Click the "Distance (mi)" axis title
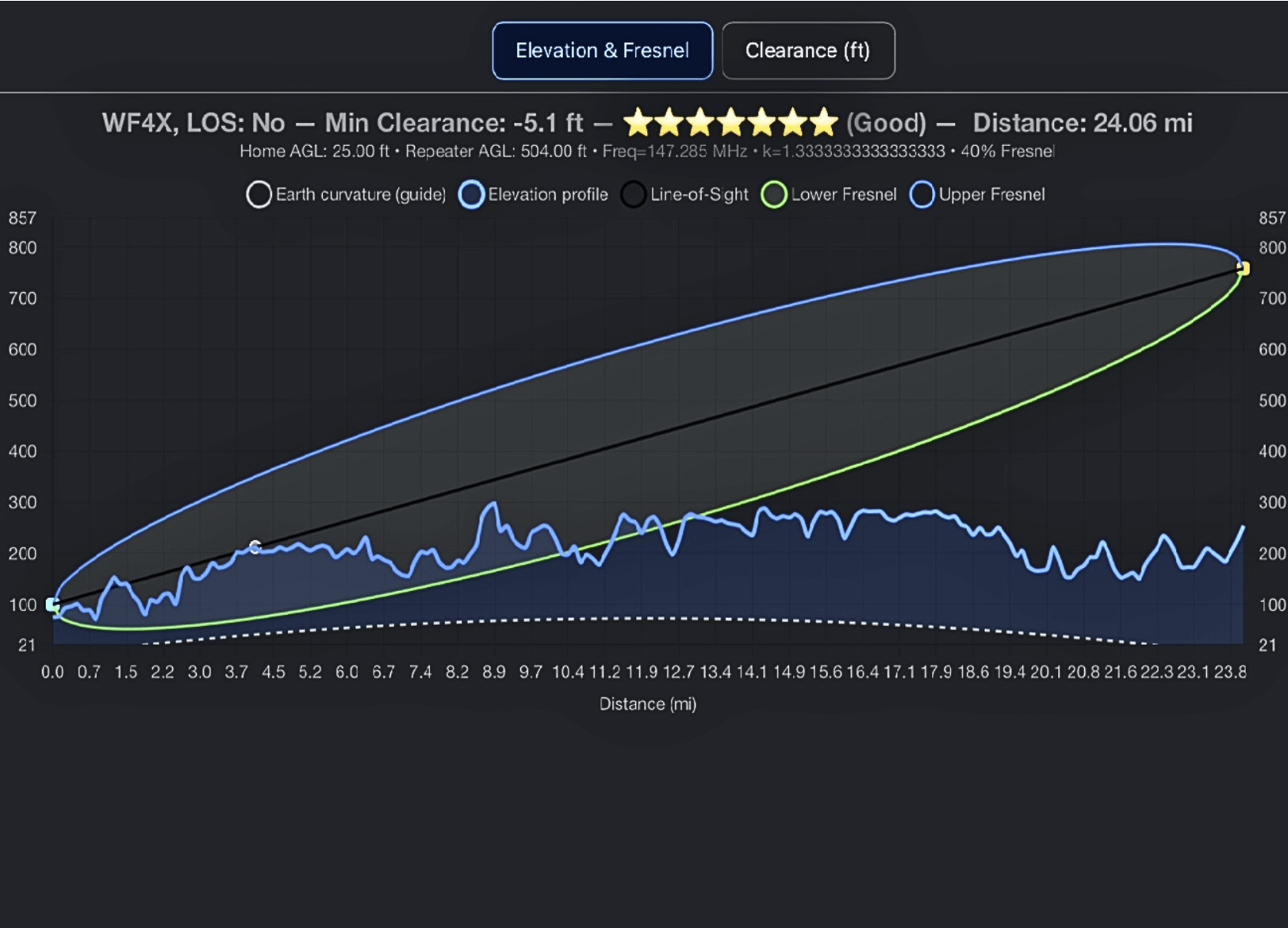Viewport: 1288px width, 928px height. click(x=647, y=704)
